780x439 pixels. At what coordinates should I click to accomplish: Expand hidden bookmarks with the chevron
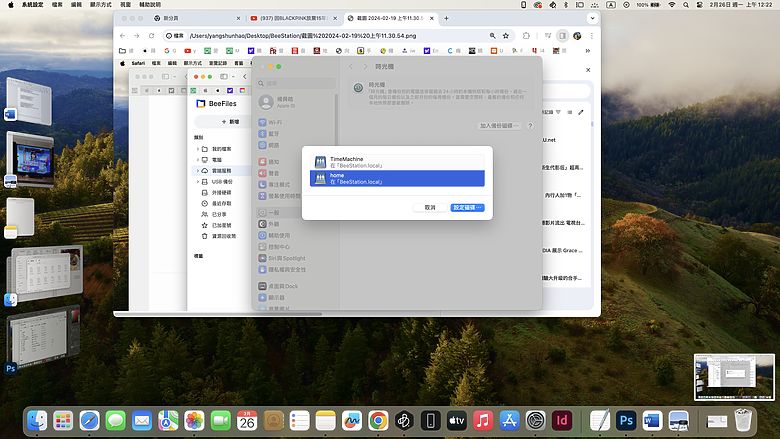[x=587, y=51]
